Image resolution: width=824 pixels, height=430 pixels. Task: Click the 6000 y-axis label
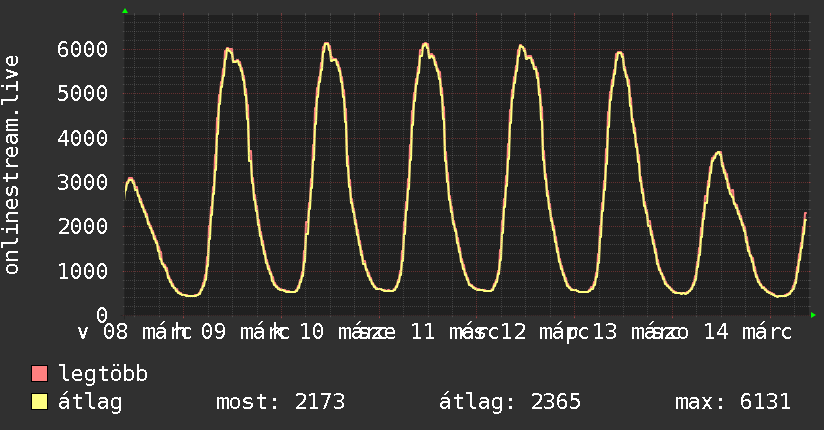pos(83,49)
